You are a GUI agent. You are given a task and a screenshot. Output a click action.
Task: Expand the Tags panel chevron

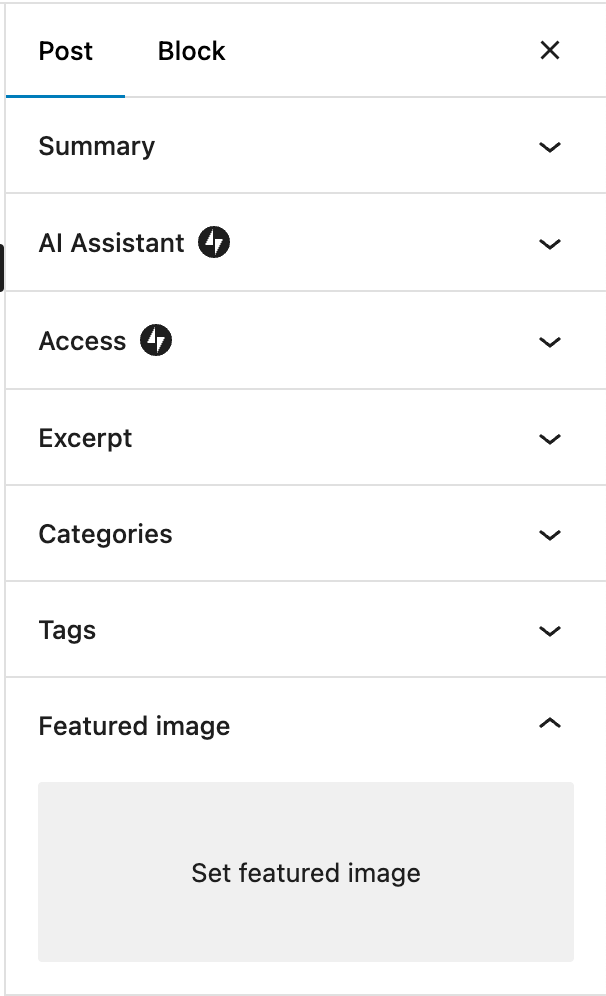tap(549, 631)
